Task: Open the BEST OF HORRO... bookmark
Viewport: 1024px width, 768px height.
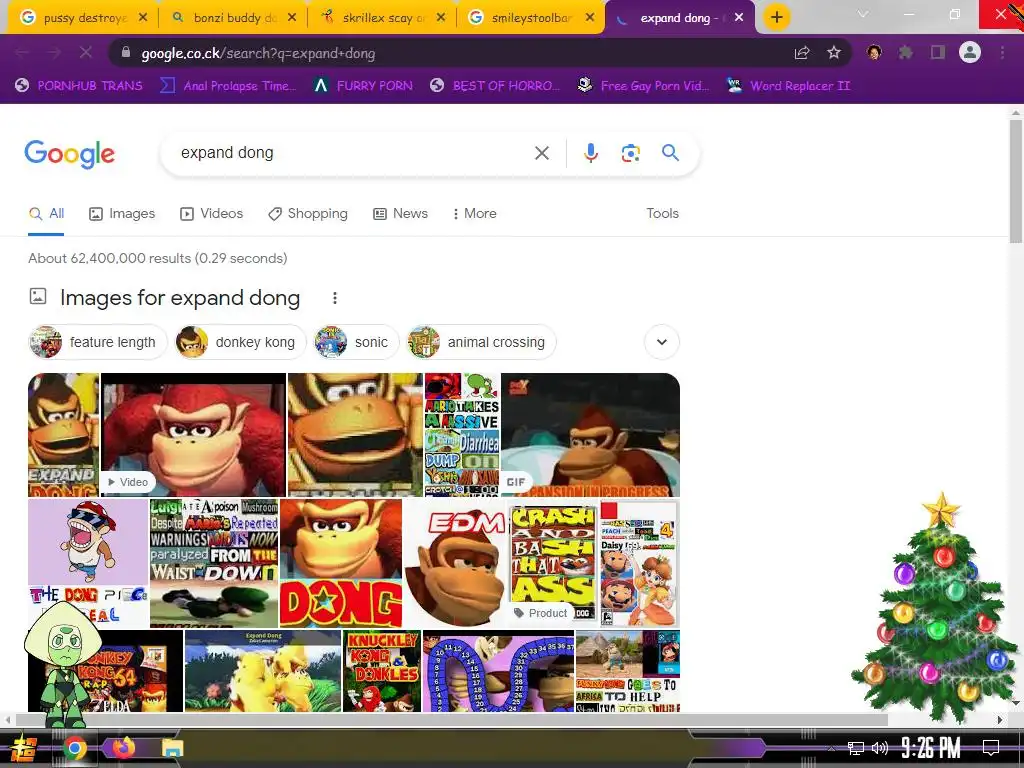Action: (495, 86)
